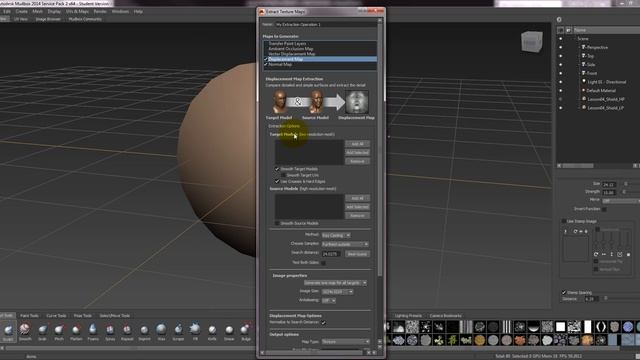Screen dimensions: 640x360
Task: Select Vector Displacement Map in list
Action: (x=291, y=54)
